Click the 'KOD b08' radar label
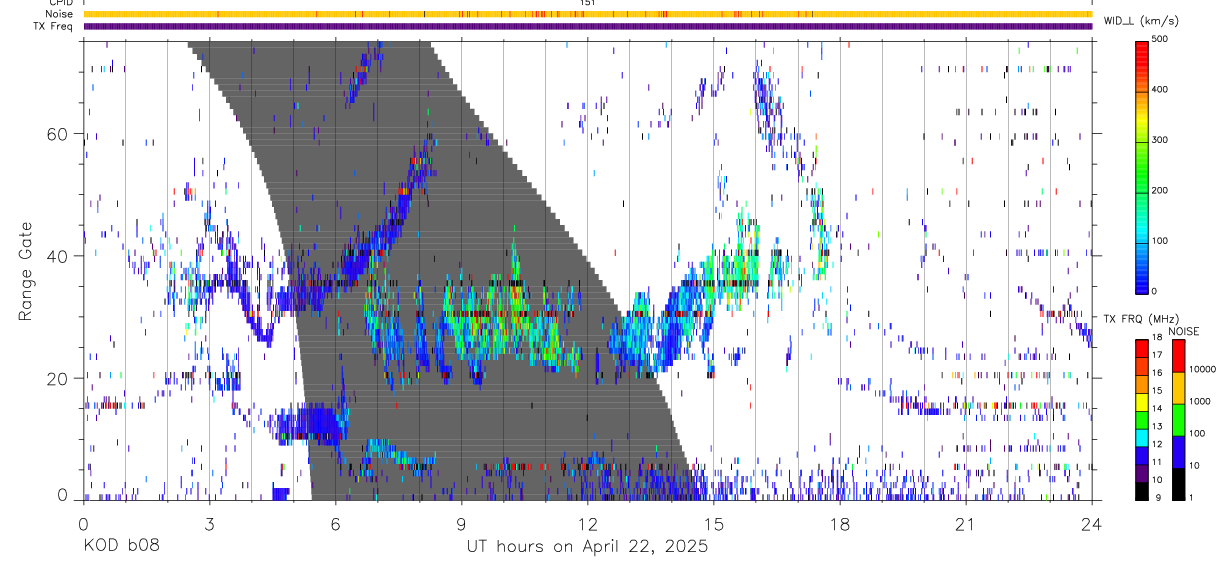 (121, 547)
